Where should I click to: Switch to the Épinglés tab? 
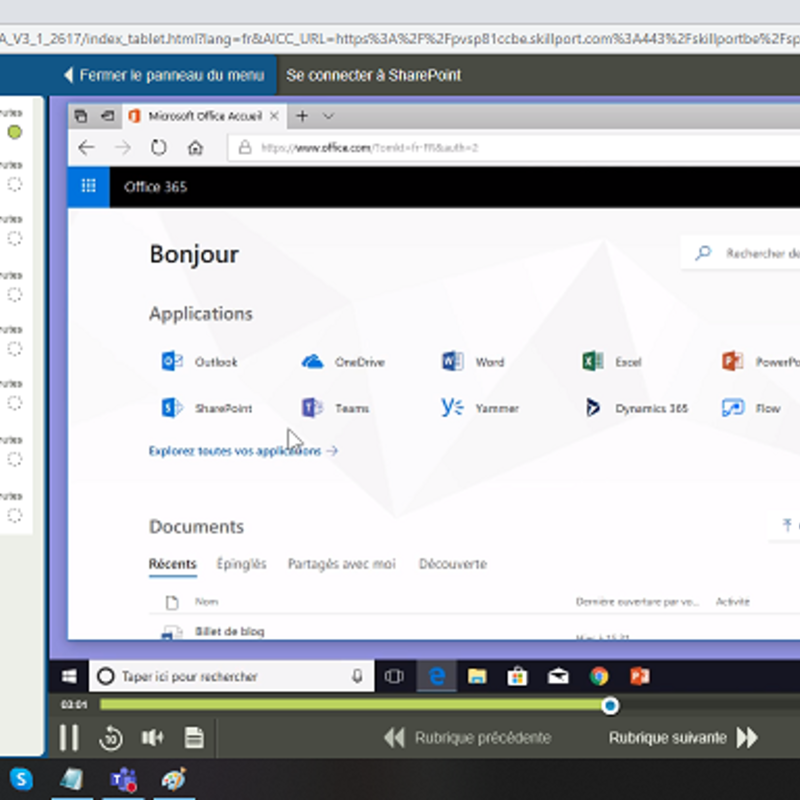241,564
